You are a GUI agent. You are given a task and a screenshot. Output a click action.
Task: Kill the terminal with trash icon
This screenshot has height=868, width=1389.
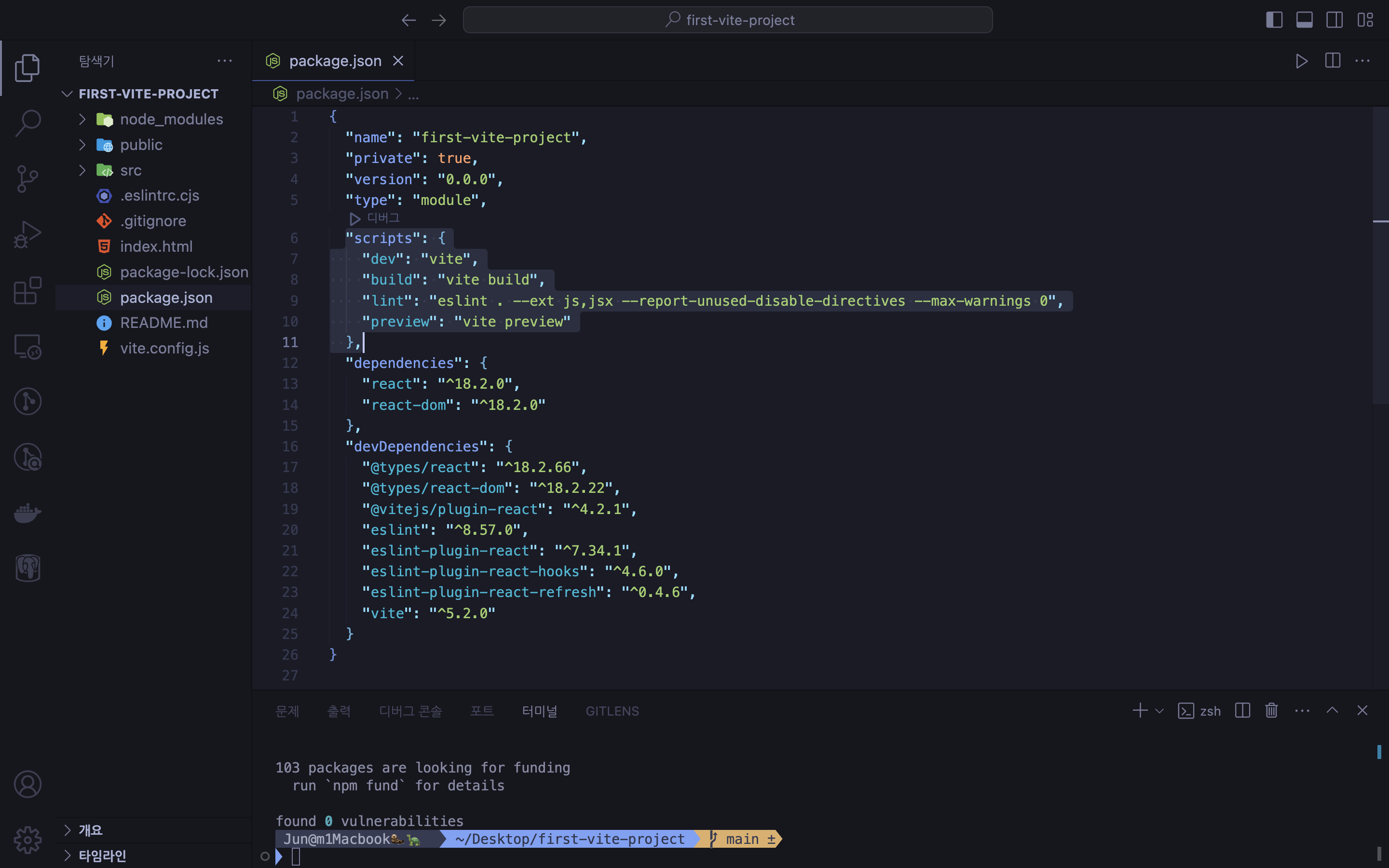point(1271,711)
